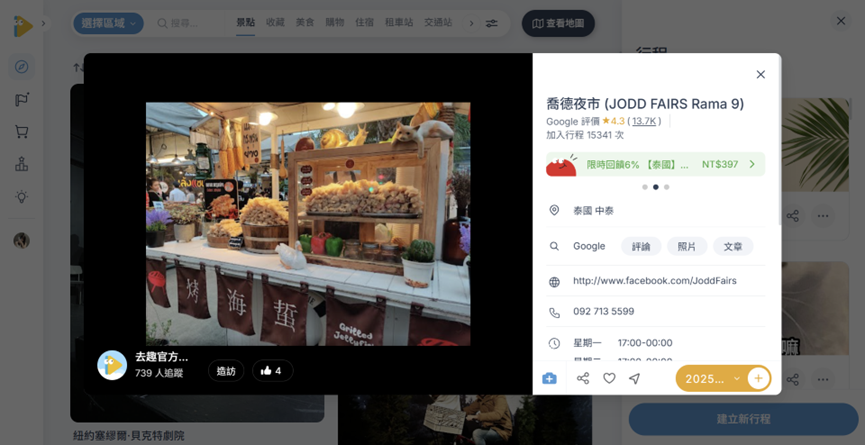Add place to trip with plus button
Image resolution: width=865 pixels, height=445 pixels.
click(x=759, y=378)
